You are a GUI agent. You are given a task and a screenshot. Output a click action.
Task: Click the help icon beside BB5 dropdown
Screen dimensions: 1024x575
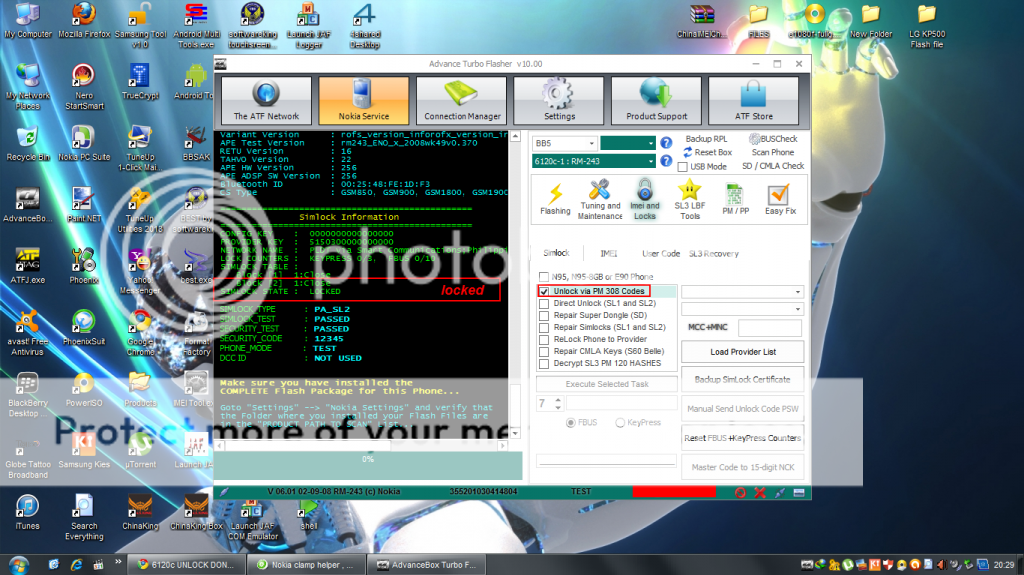point(666,142)
